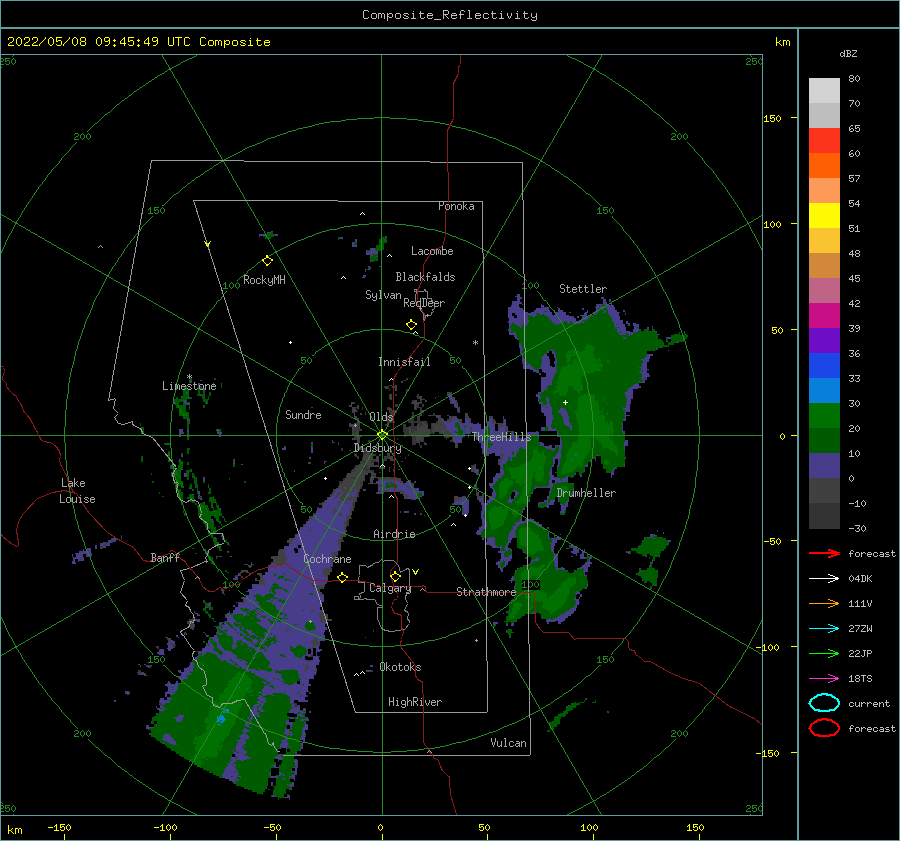Click the Olds label on the map
The width and height of the screenshot is (900, 841).
coord(381,416)
